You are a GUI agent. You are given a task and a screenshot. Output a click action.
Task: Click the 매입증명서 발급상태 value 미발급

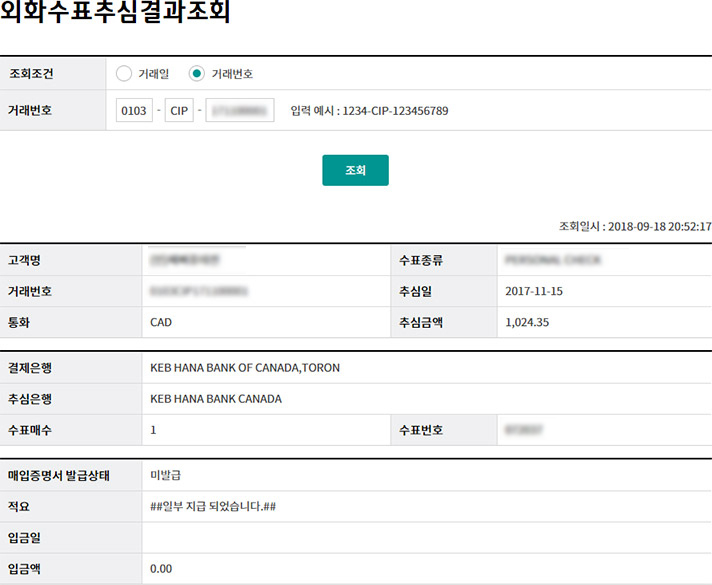pyautogui.click(x=165, y=474)
